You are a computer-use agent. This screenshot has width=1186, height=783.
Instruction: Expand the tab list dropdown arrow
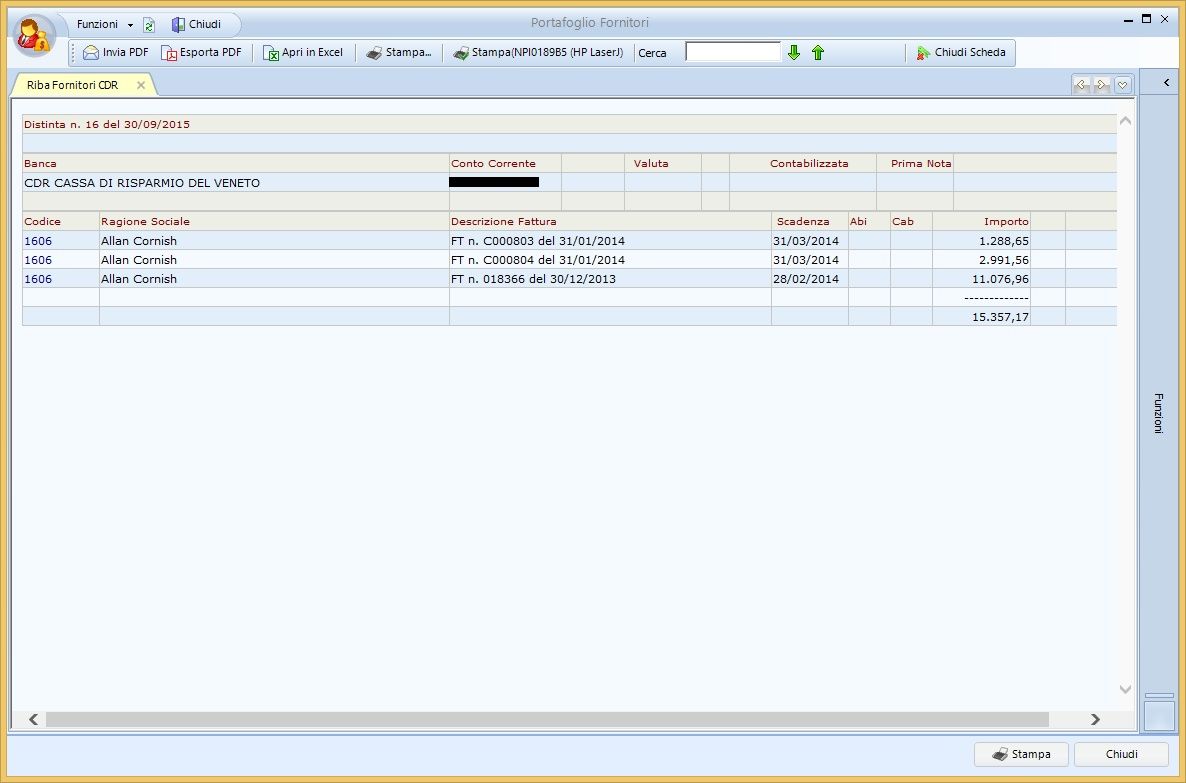point(1123,85)
